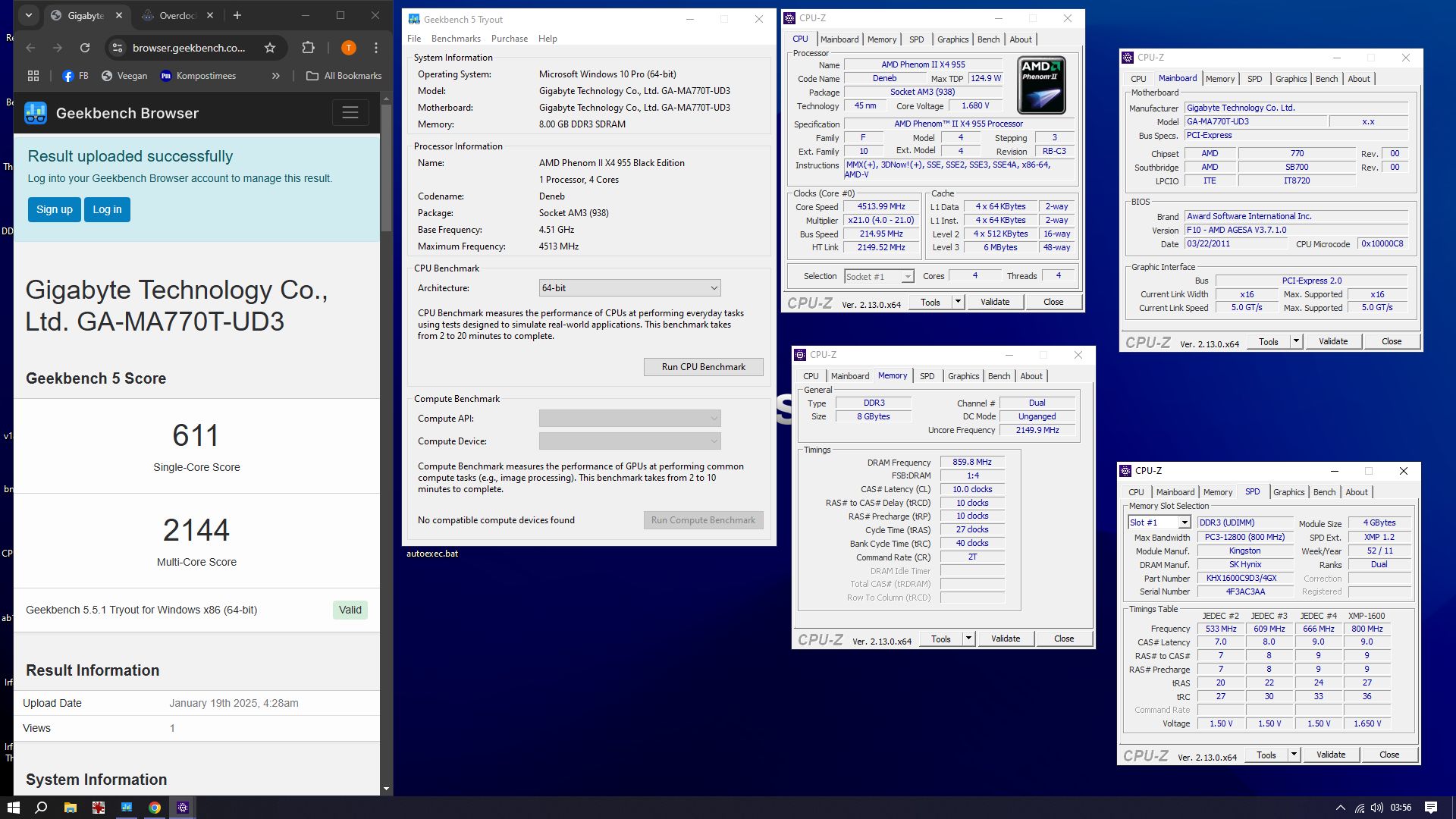This screenshot has height=819, width=1456.
Task: Select SPD tab in CPU-Z Mainboard window
Action: click(1255, 79)
